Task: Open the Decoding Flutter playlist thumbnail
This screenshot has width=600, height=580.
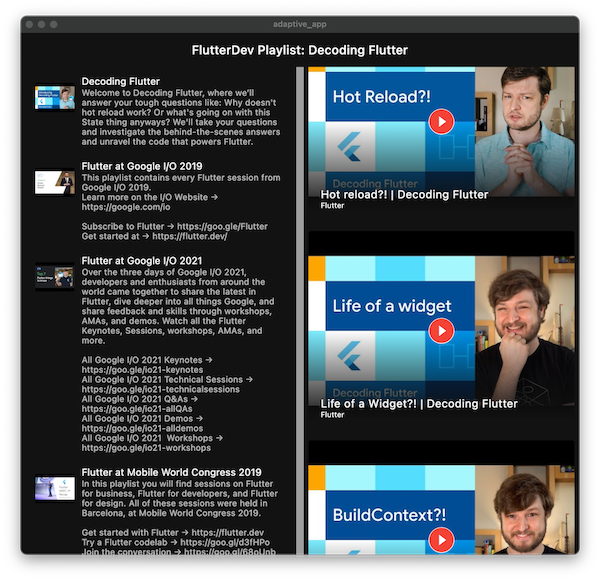Action: click(x=55, y=97)
